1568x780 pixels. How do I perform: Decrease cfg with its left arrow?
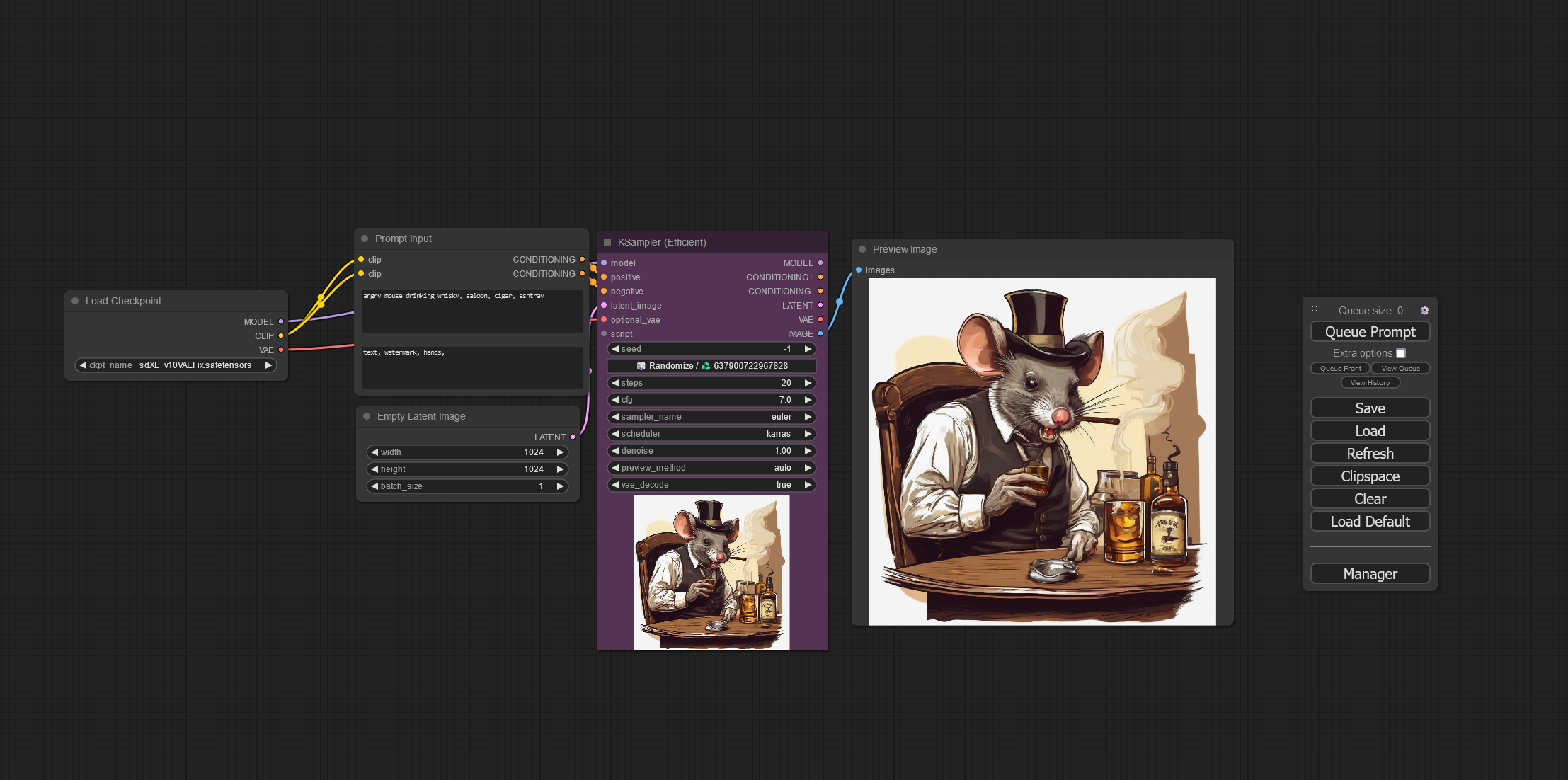click(615, 400)
